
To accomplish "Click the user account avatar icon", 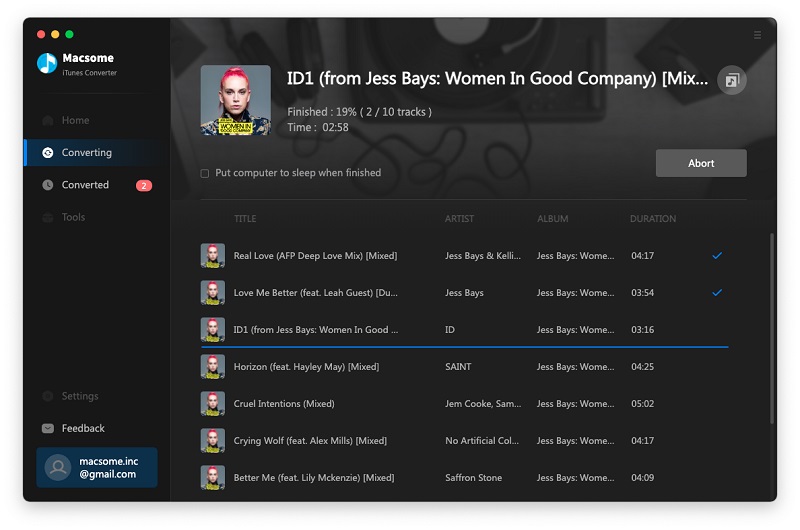I will tap(58, 467).
